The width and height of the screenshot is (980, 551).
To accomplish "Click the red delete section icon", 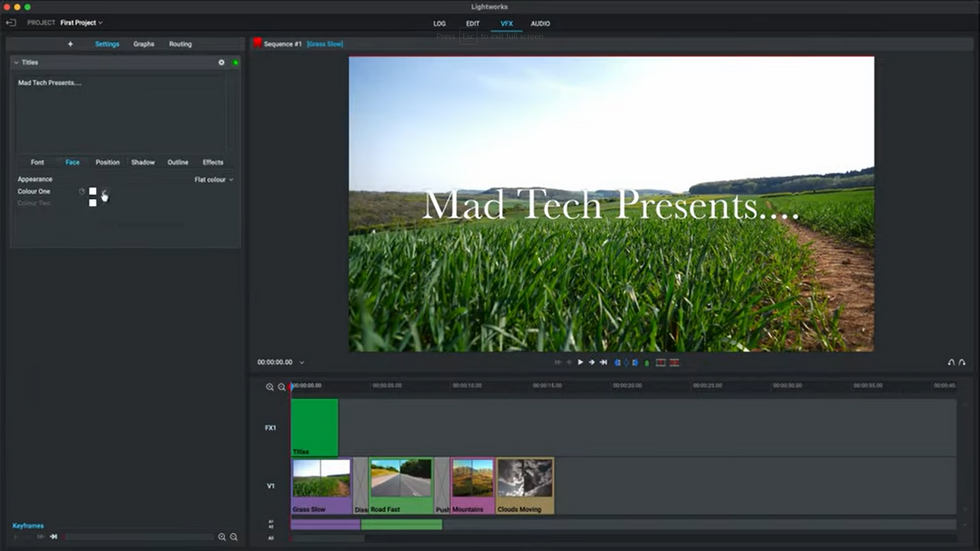I will [x=674, y=362].
